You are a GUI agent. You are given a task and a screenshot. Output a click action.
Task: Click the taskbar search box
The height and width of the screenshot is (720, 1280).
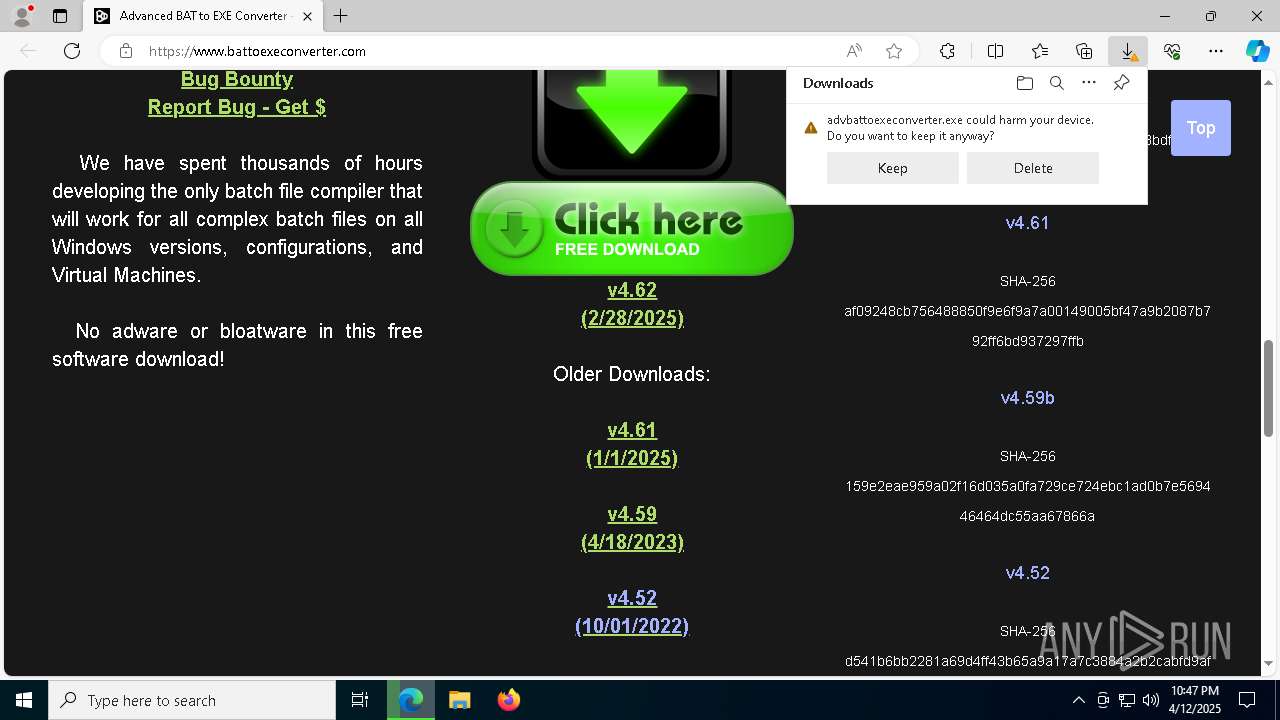click(x=192, y=700)
